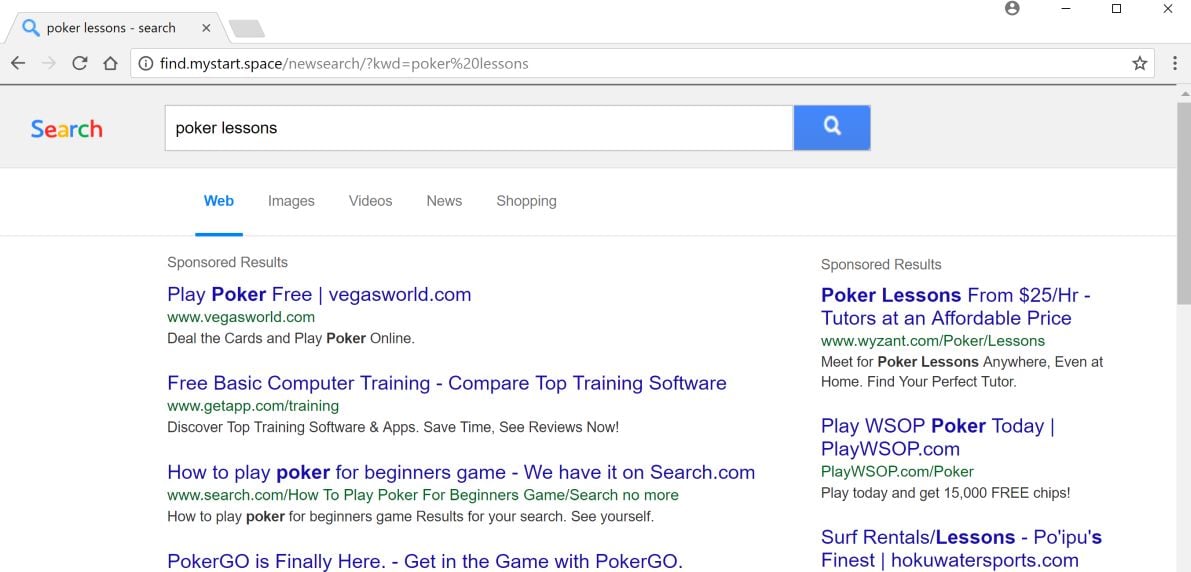Viewport: 1191px width, 572px height.
Task: Open Play Poker Free vegasworld.com result
Action: pos(319,295)
